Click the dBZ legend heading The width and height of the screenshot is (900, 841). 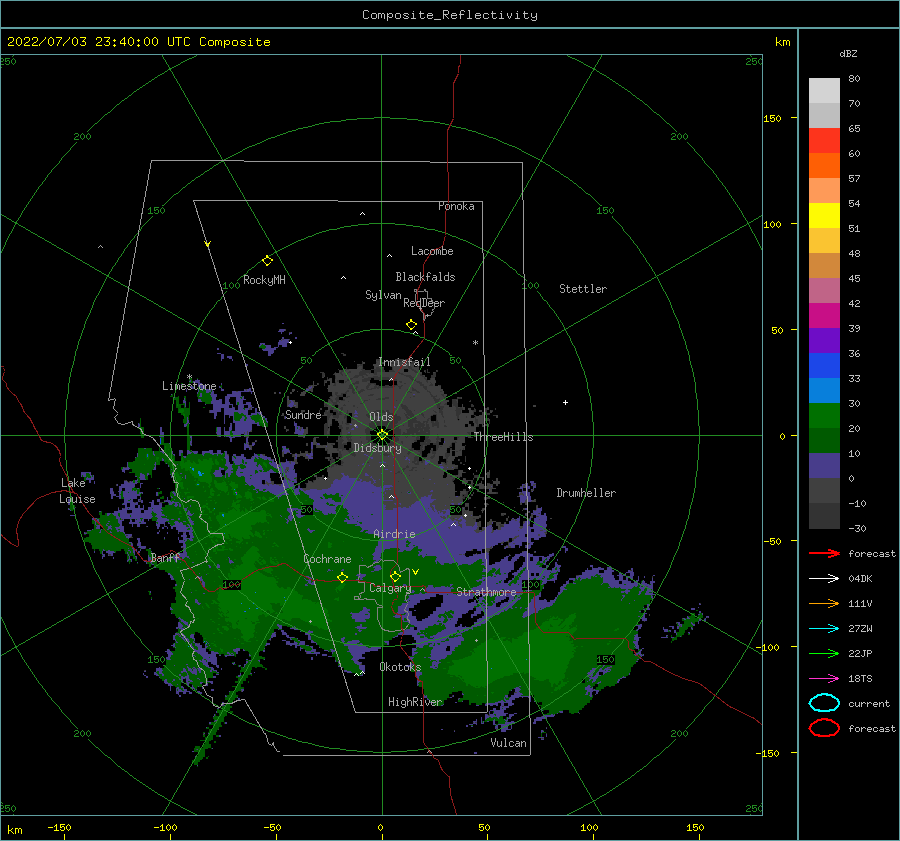pos(848,53)
